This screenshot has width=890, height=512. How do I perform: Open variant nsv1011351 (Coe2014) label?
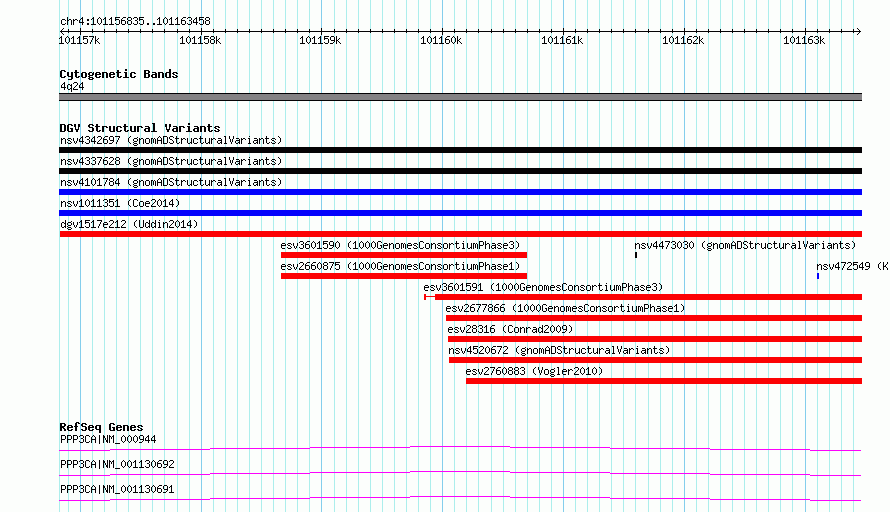pos(120,203)
